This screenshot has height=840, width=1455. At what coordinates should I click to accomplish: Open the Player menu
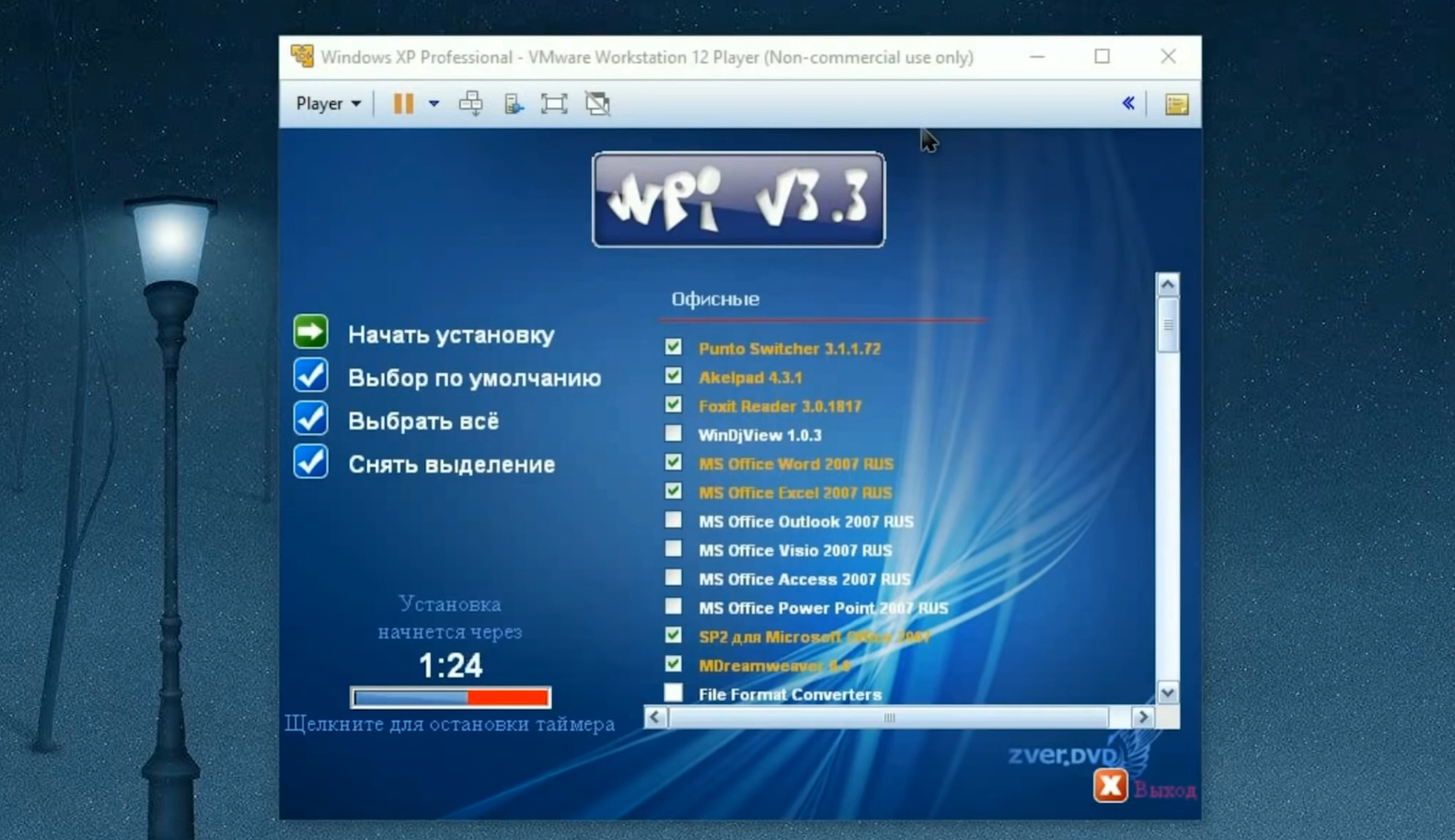point(328,103)
